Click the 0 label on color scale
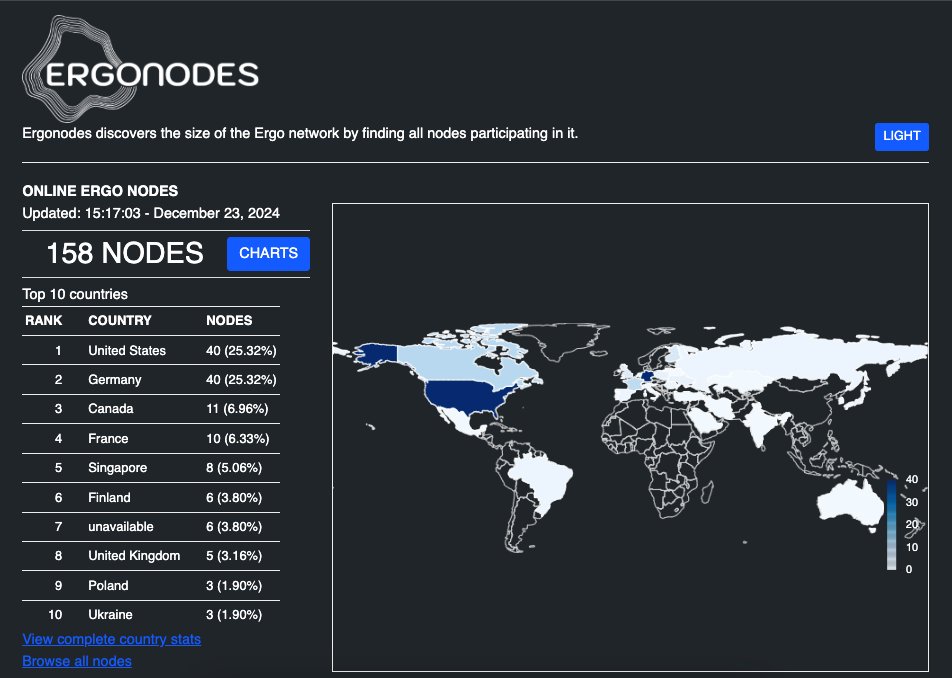Image resolution: width=952 pixels, height=678 pixels. [x=908, y=569]
